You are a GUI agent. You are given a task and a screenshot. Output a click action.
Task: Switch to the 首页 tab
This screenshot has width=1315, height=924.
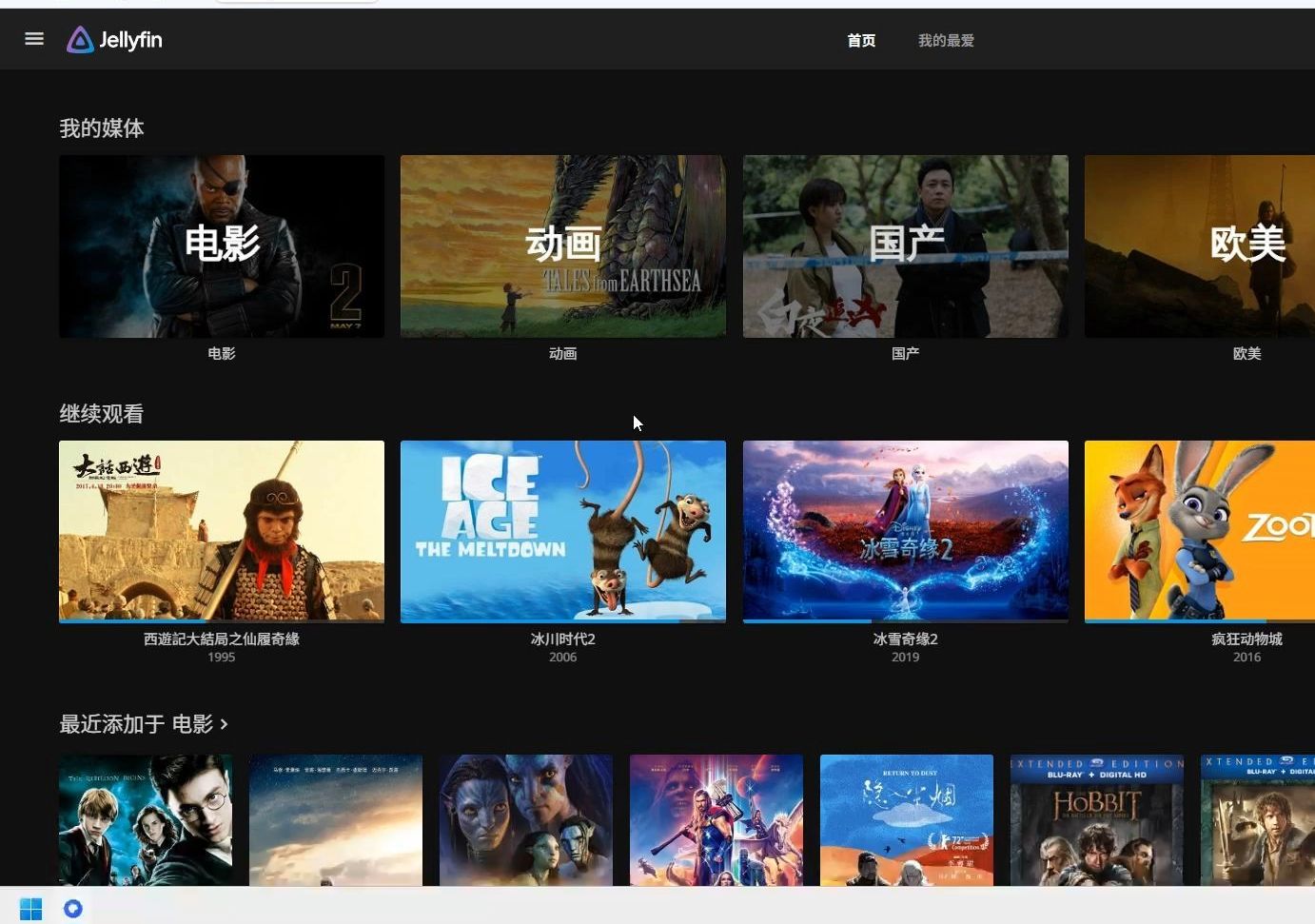pyautogui.click(x=861, y=40)
